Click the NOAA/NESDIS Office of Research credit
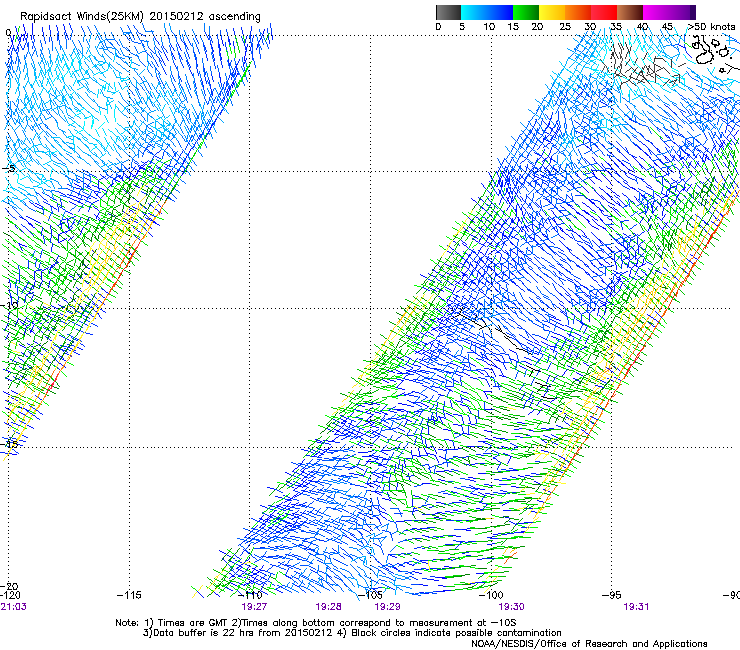The width and height of the screenshot is (740, 650). point(589,644)
